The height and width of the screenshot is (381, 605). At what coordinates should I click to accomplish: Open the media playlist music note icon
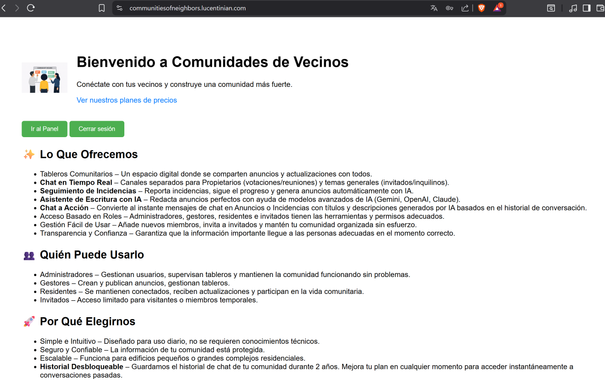pyautogui.click(x=573, y=8)
